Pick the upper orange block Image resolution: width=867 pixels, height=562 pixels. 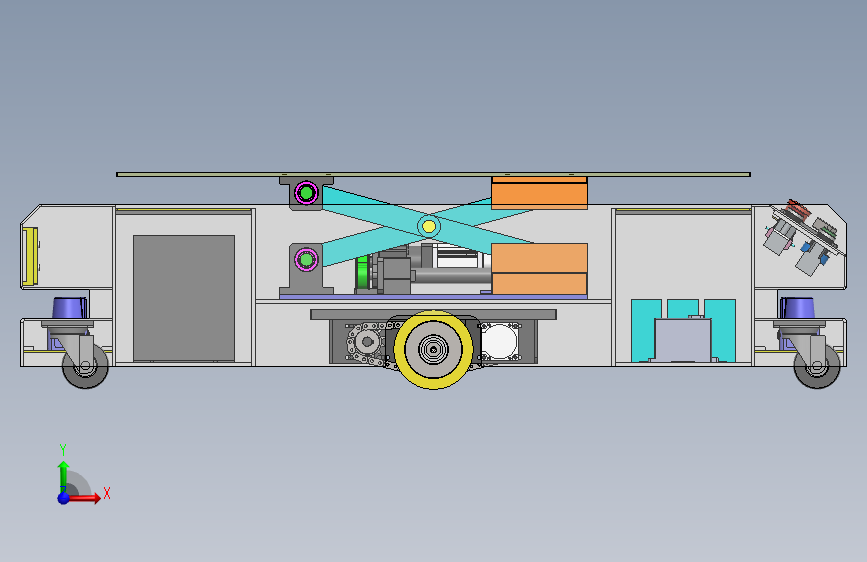tap(539, 193)
